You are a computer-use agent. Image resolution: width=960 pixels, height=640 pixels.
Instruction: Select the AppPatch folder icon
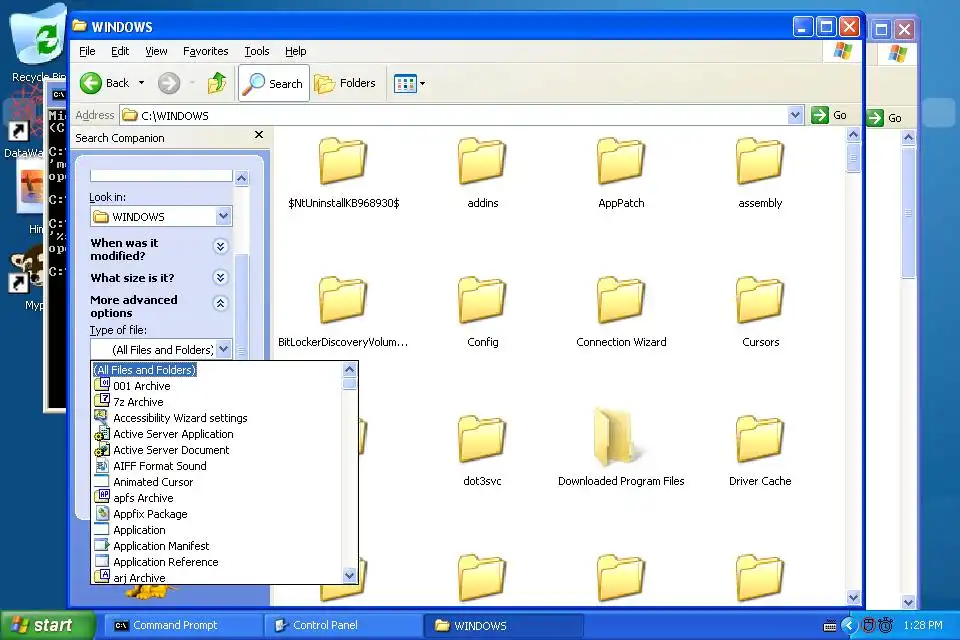click(621, 160)
